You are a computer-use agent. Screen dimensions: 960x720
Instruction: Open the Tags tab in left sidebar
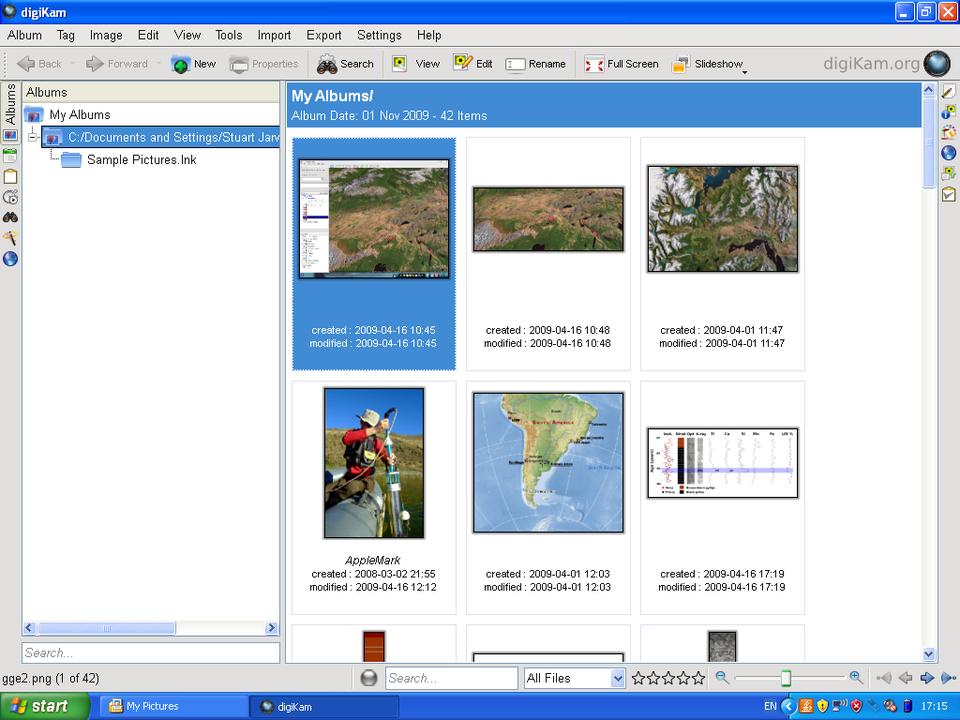[x=10, y=176]
